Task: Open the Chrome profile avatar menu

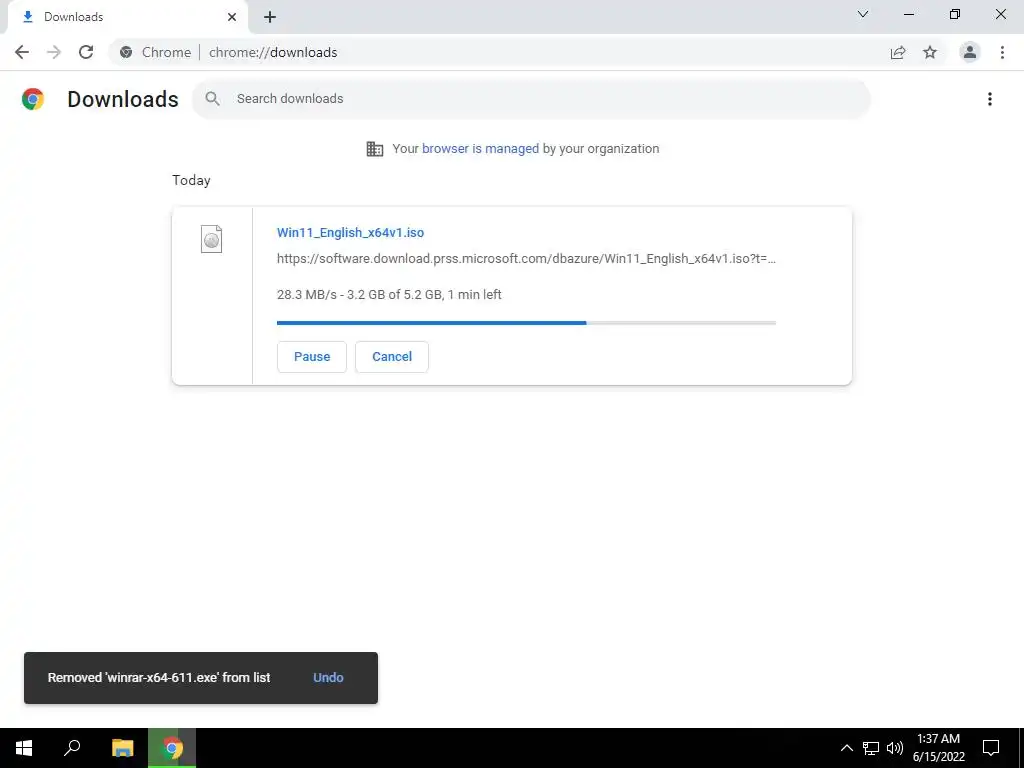Action: click(x=970, y=52)
